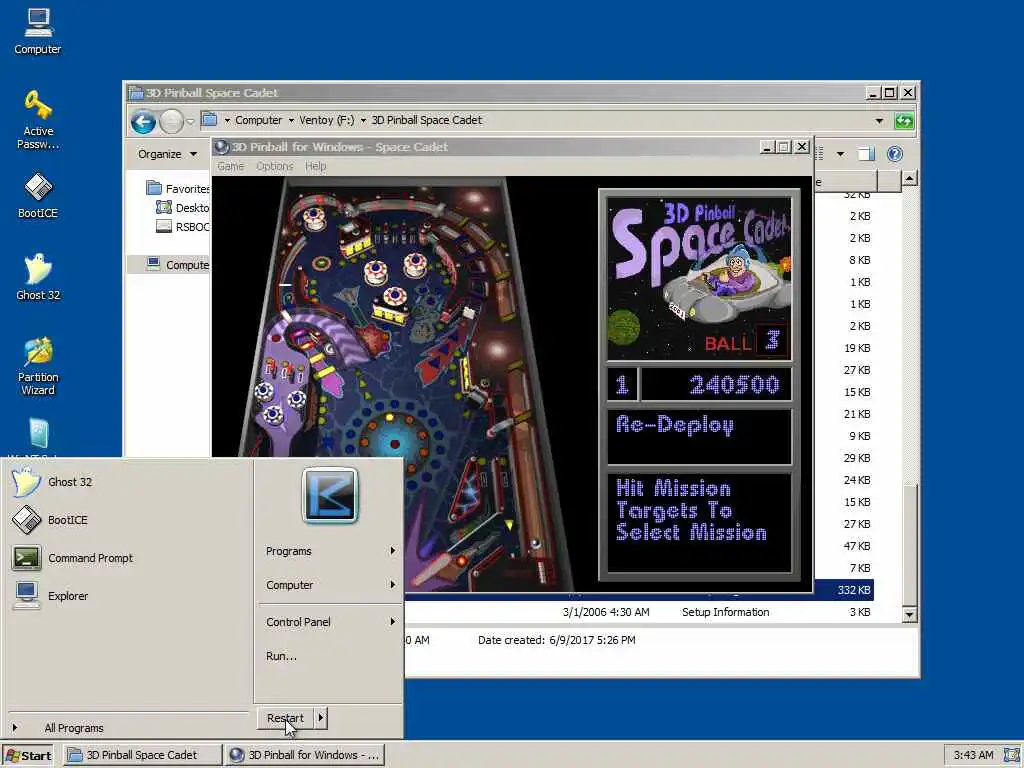The image size is (1024, 768).
Task: Open the Run... dialog
Action: [281, 656]
